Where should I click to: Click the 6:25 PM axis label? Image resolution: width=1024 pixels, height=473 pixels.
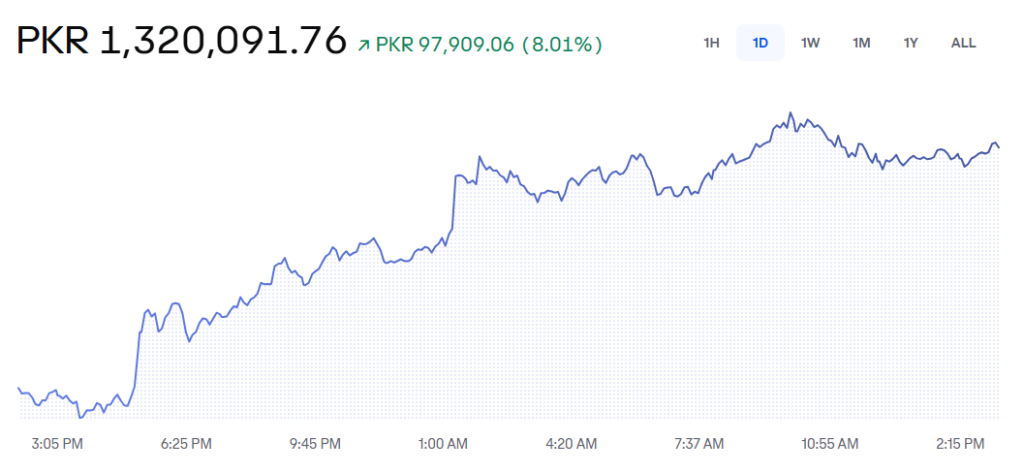coord(186,442)
